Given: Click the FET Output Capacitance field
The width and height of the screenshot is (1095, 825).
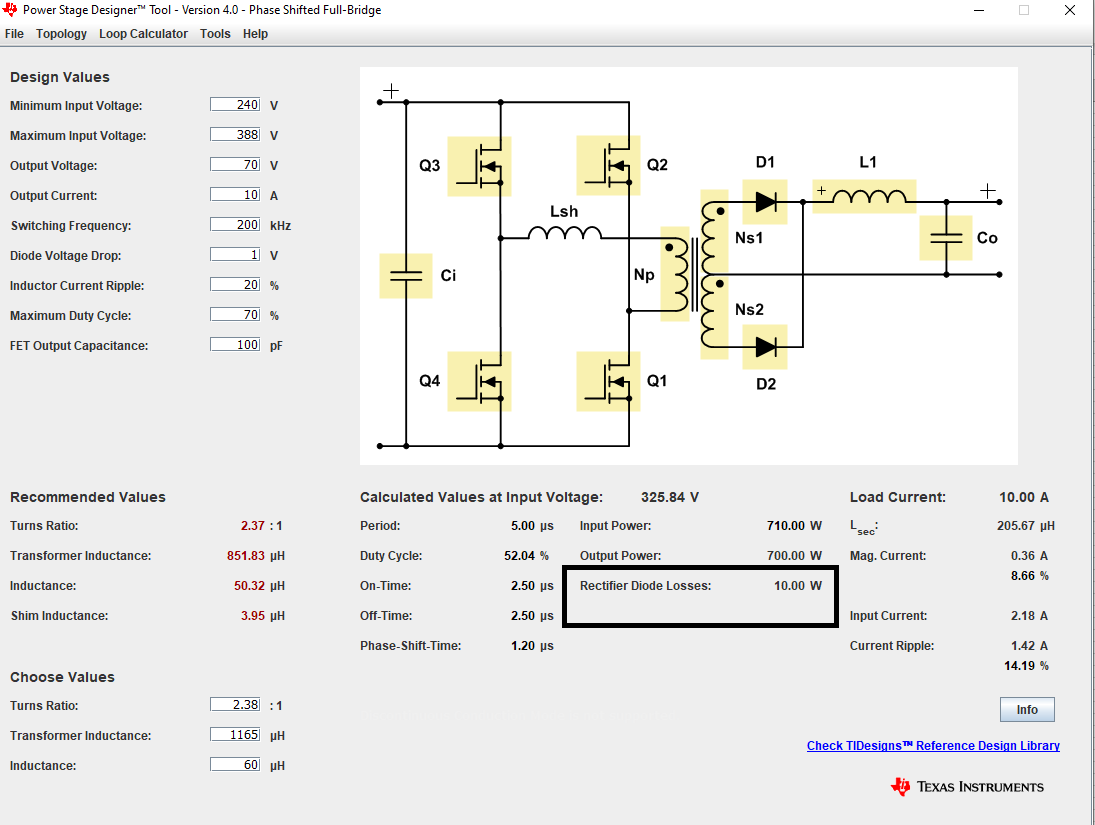Looking at the screenshot, I should [235, 345].
